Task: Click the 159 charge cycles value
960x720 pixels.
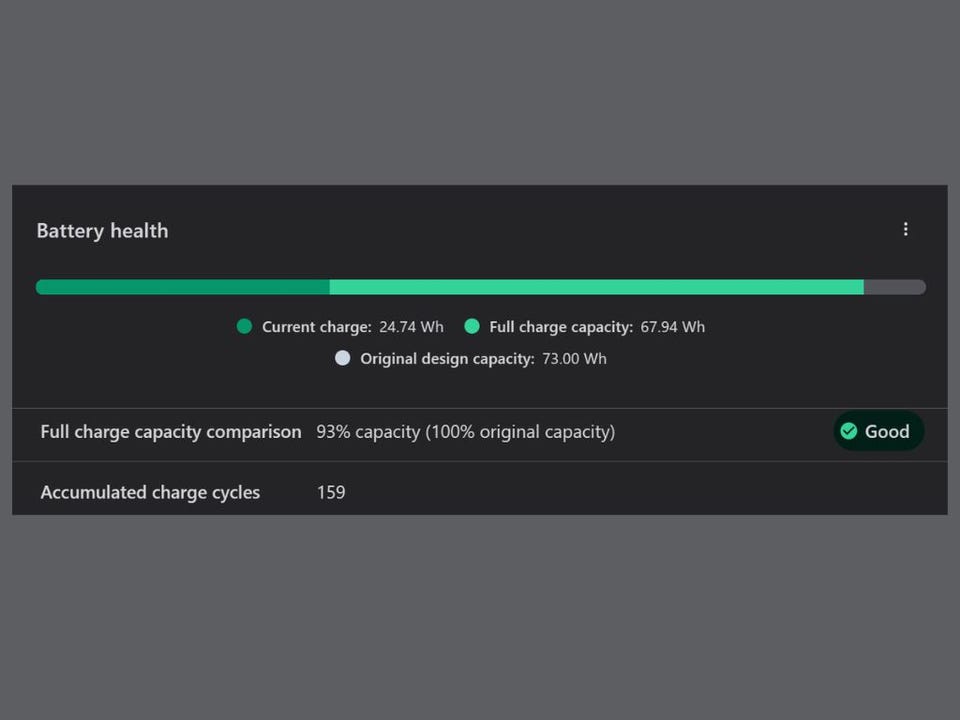Action: (331, 492)
